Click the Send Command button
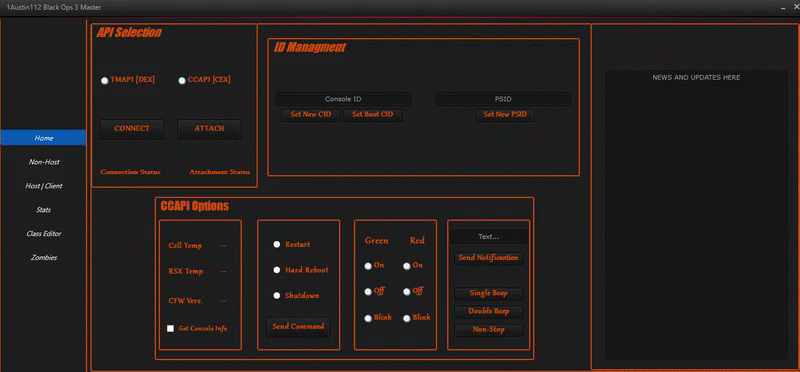800x372 pixels. pos(298,327)
